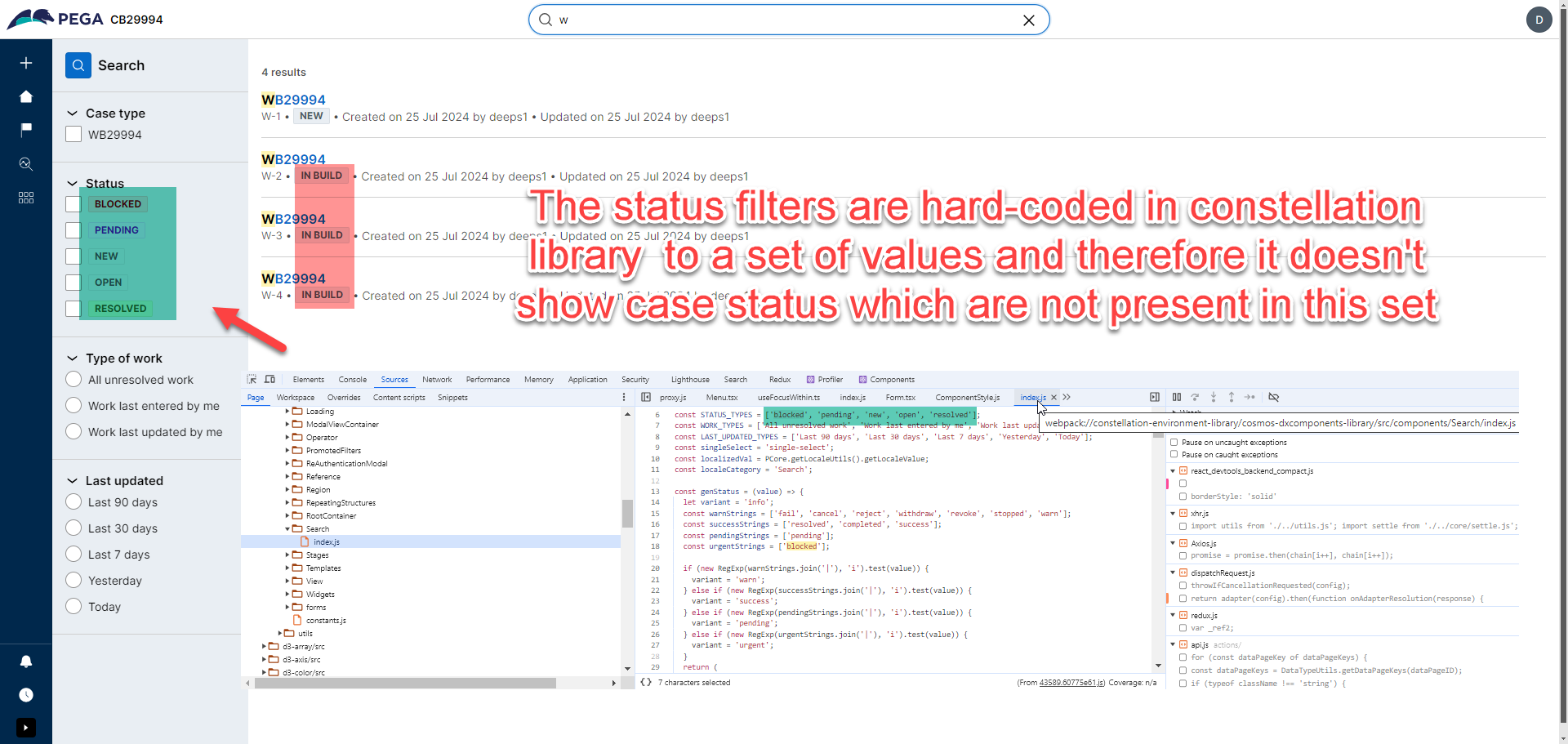The width and height of the screenshot is (1568, 744).
Task: Check the WB29994 case type checkbox
Action: point(73,135)
